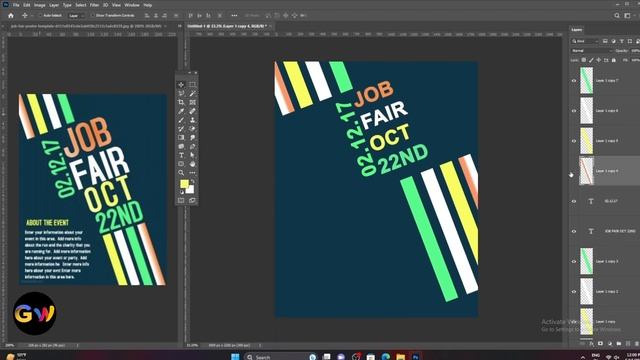Select the Rectangular Marquee tool
Screen dimensions: 640x360
[192, 84]
